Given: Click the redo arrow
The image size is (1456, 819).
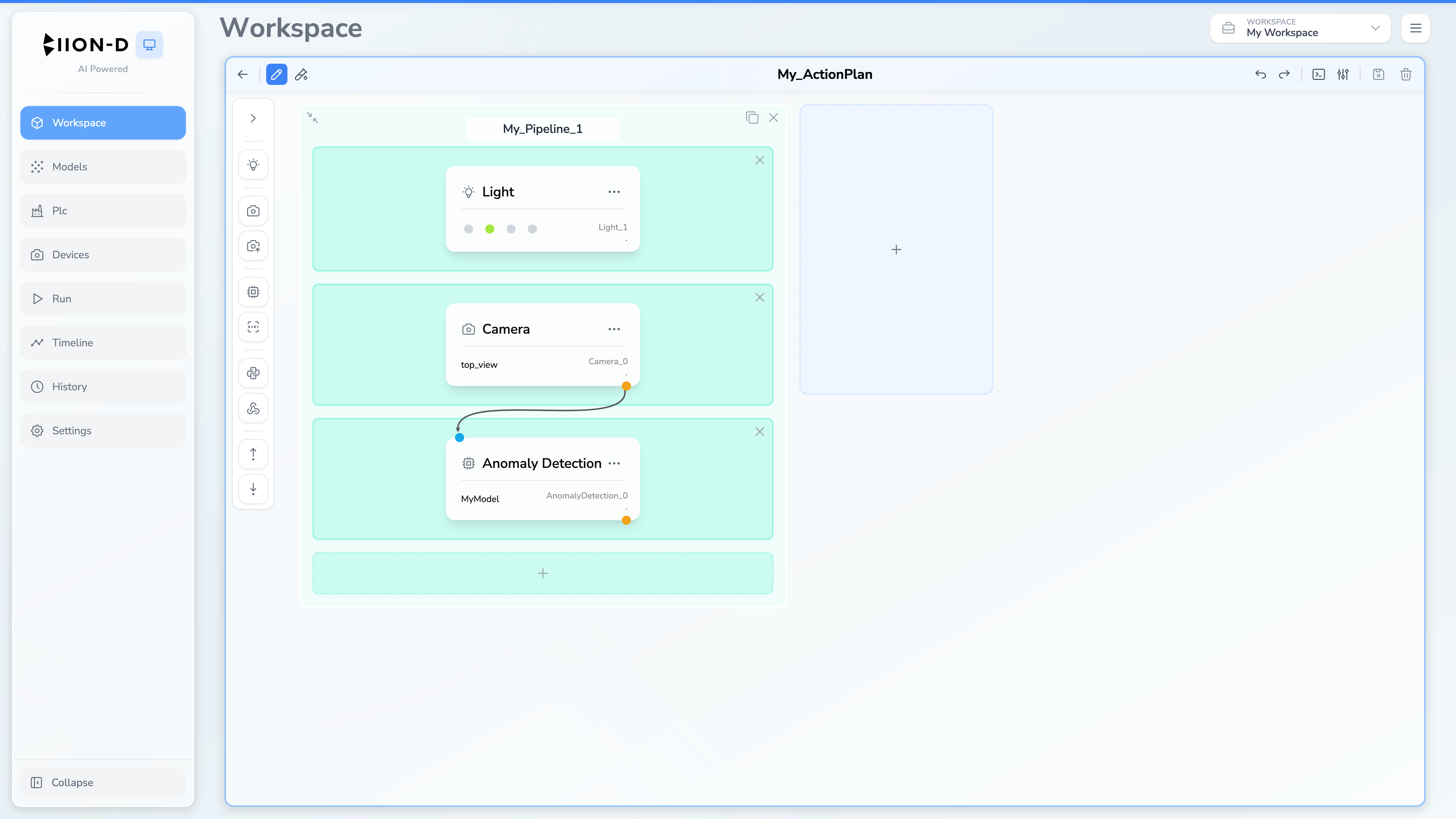Looking at the screenshot, I should click(1284, 74).
